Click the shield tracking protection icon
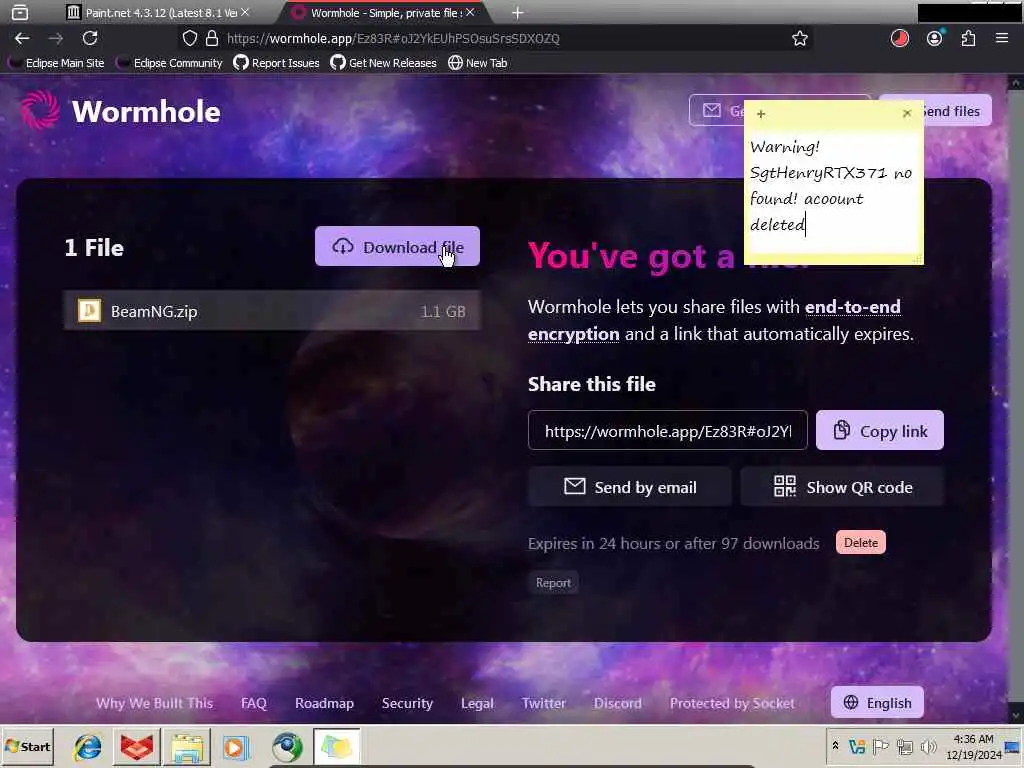Image resolution: width=1024 pixels, height=768 pixels. coord(189,39)
